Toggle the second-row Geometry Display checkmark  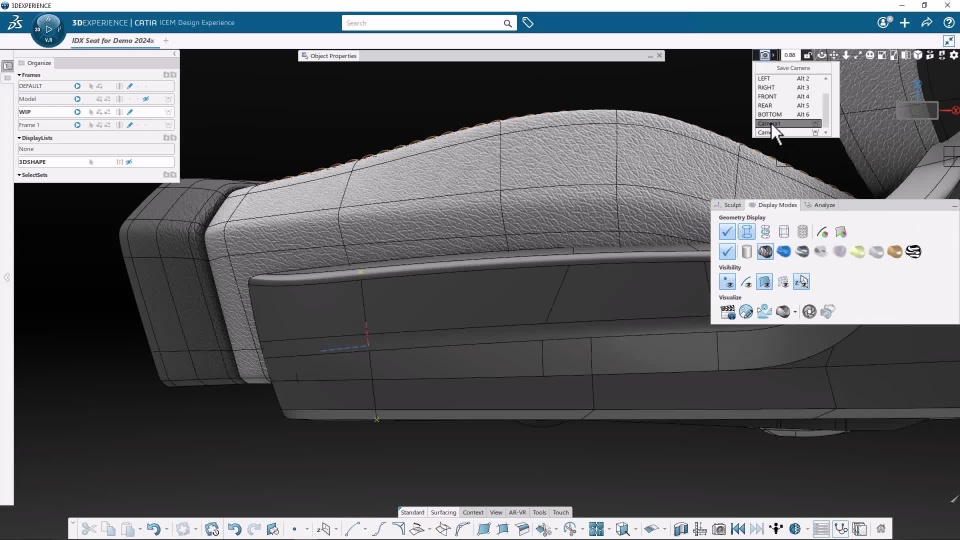pos(727,251)
